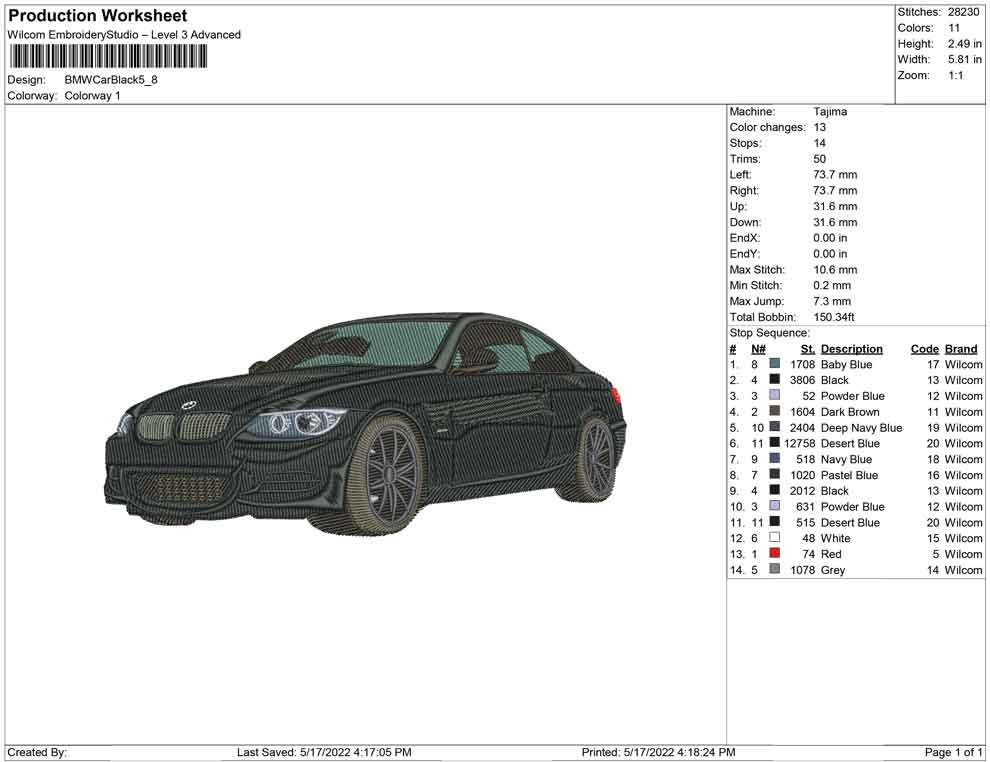
Task: Select the design name BMWCarBlack5_8
Action: click(x=111, y=80)
